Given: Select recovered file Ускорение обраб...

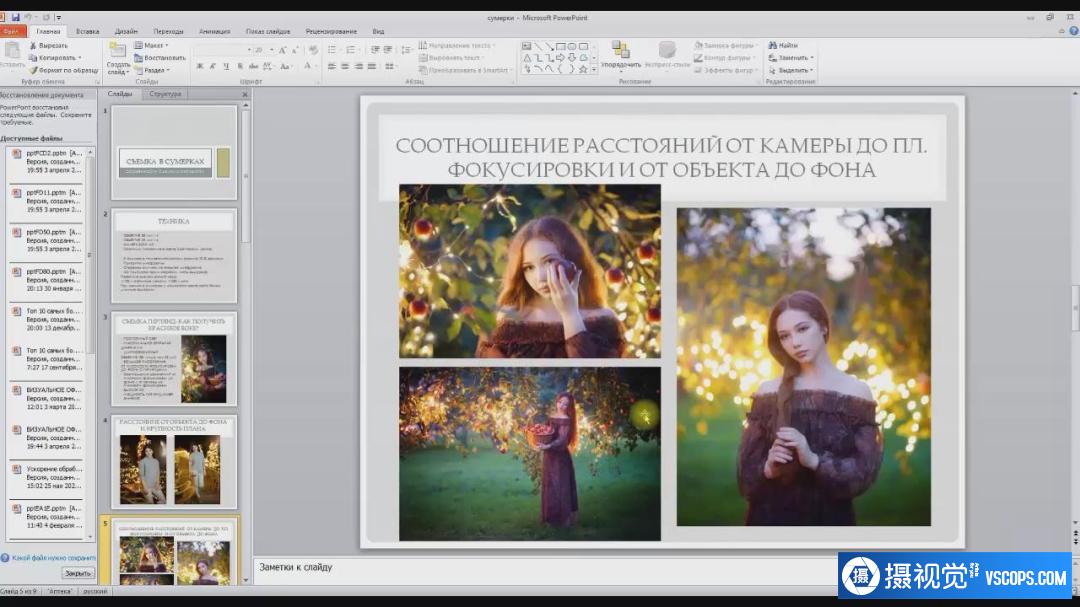Looking at the screenshot, I should (x=48, y=477).
